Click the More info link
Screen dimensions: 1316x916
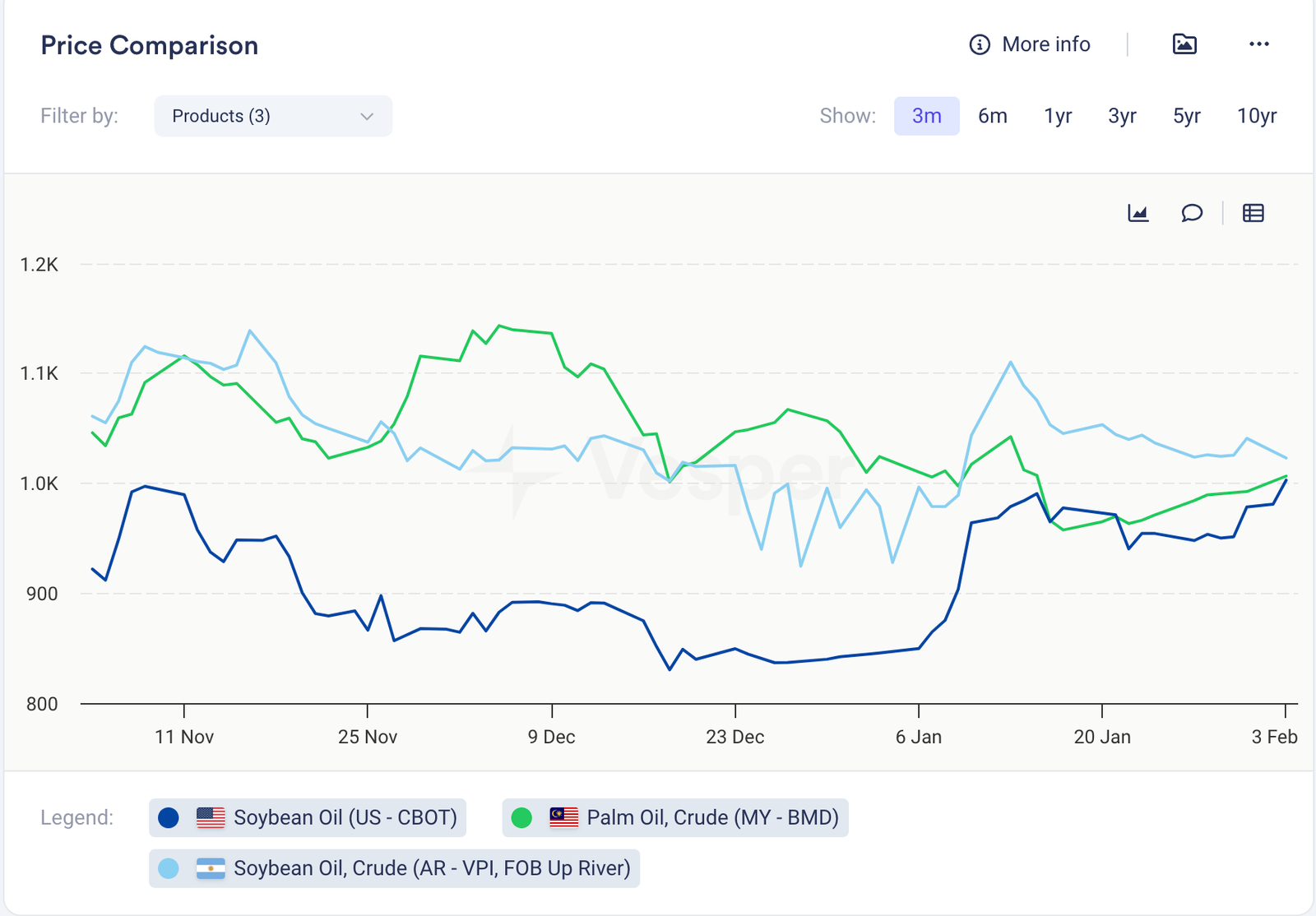click(x=1045, y=44)
